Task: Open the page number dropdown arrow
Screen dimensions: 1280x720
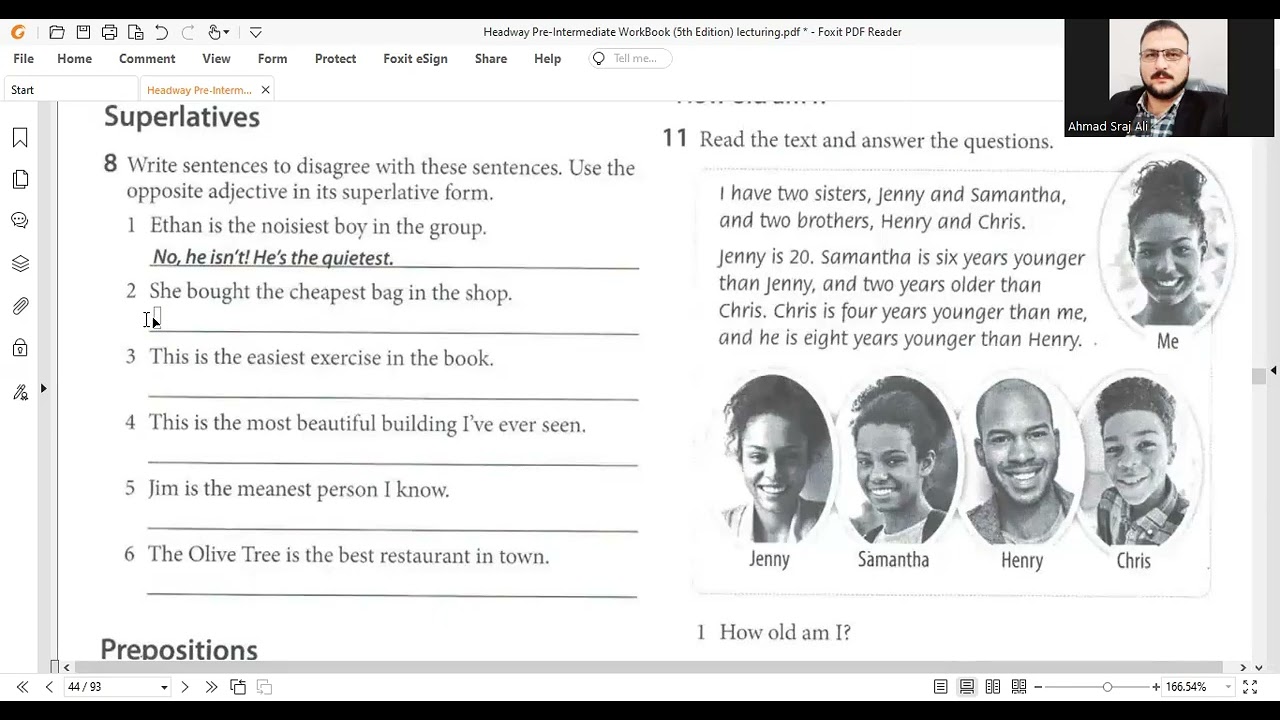Action: click(x=164, y=688)
